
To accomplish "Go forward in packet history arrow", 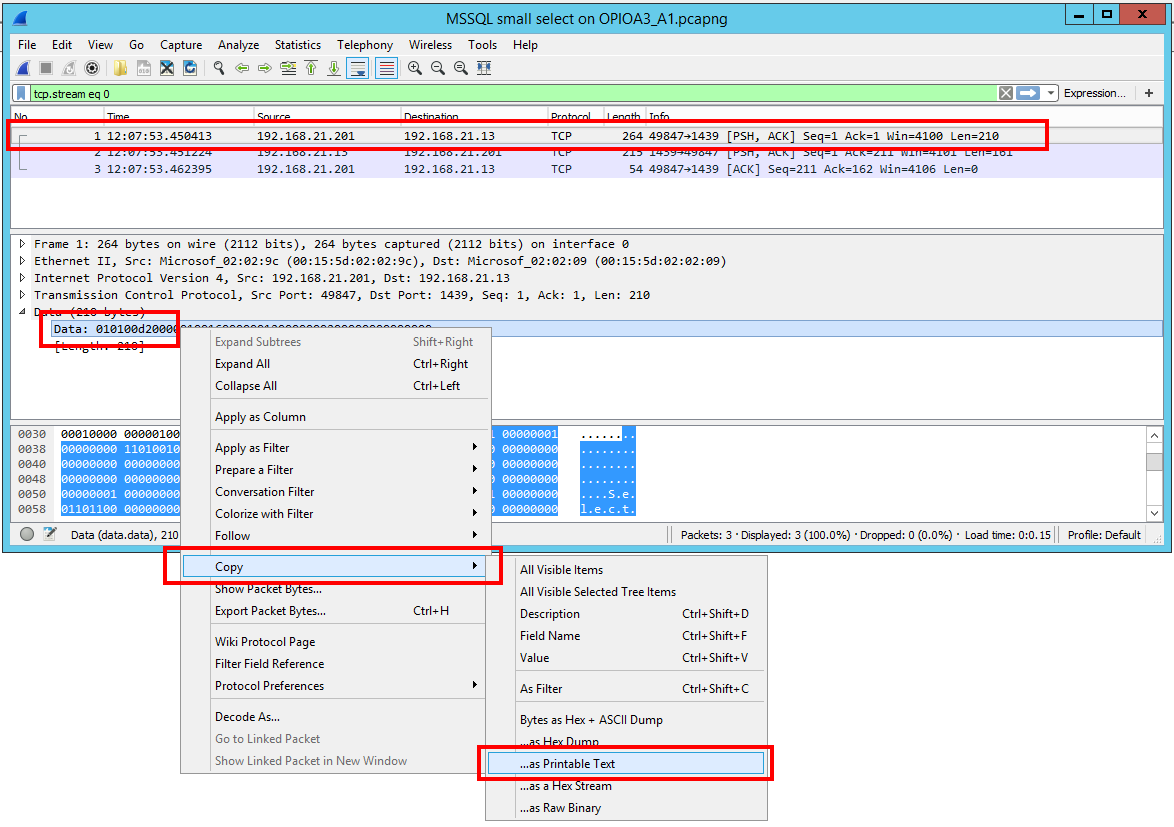I will tap(265, 68).
